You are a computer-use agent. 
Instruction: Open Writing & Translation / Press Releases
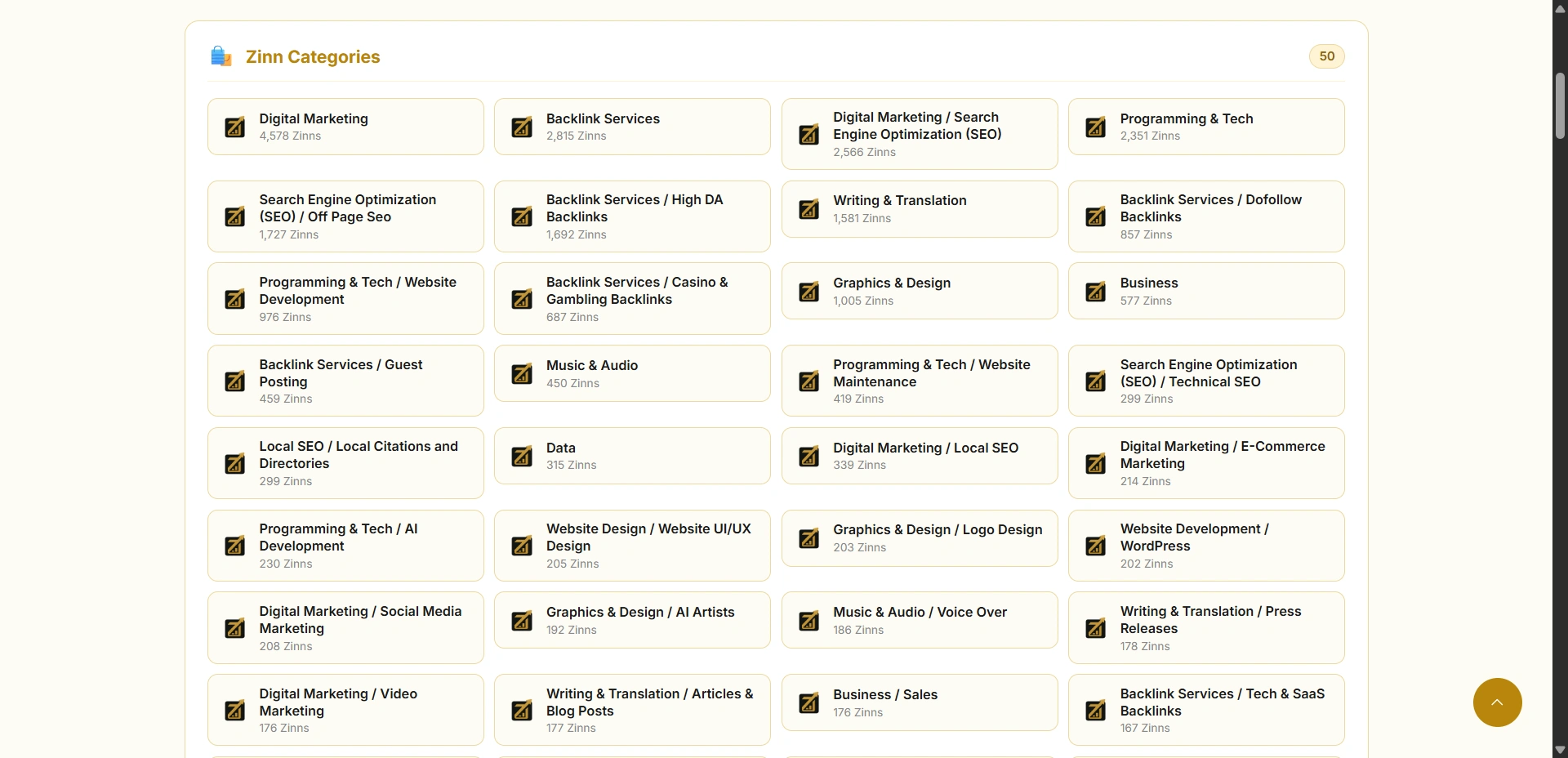(x=1206, y=627)
